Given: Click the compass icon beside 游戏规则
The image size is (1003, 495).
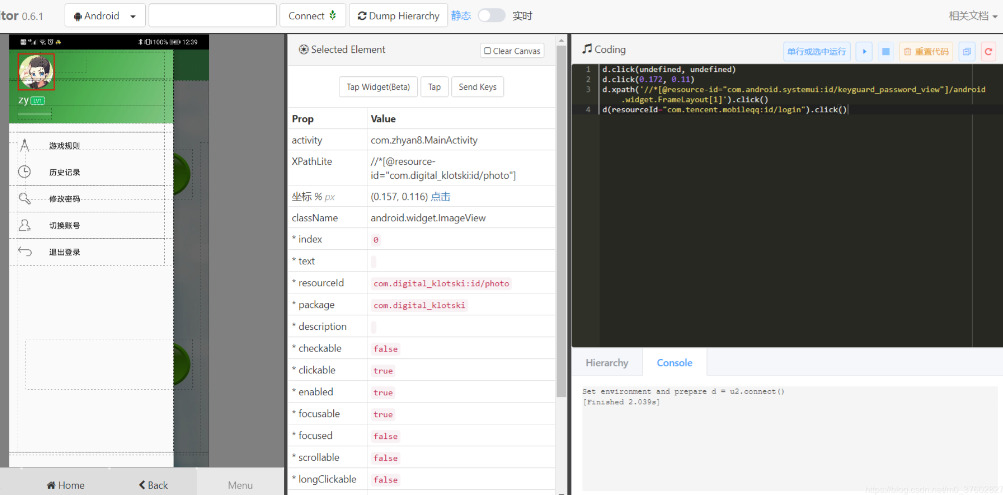Looking at the screenshot, I should (x=25, y=146).
